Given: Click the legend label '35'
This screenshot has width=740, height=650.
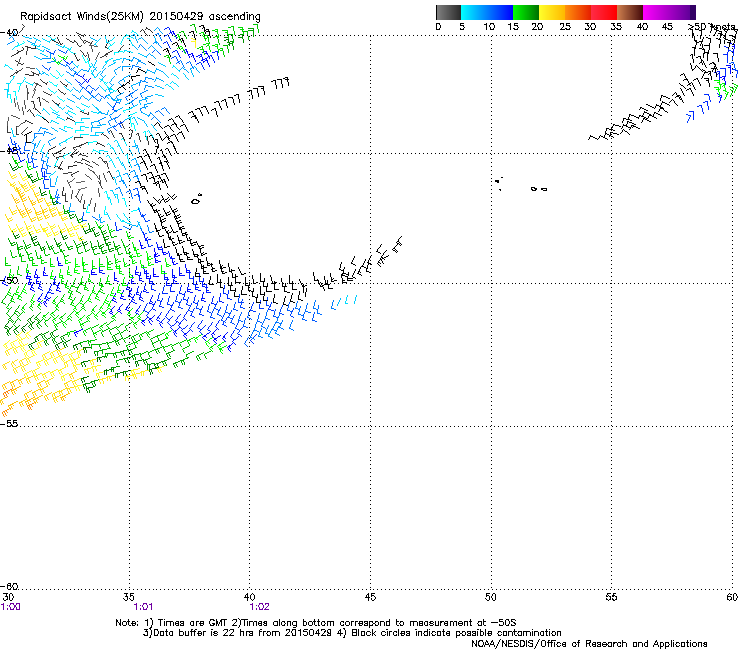Looking at the screenshot, I should pos(616,27).
